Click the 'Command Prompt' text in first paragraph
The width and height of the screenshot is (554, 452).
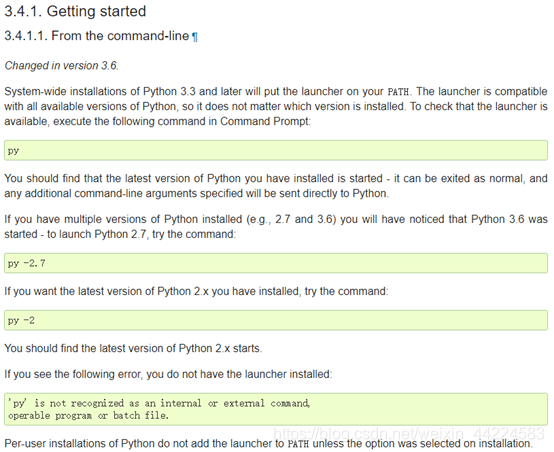point(264,122)
